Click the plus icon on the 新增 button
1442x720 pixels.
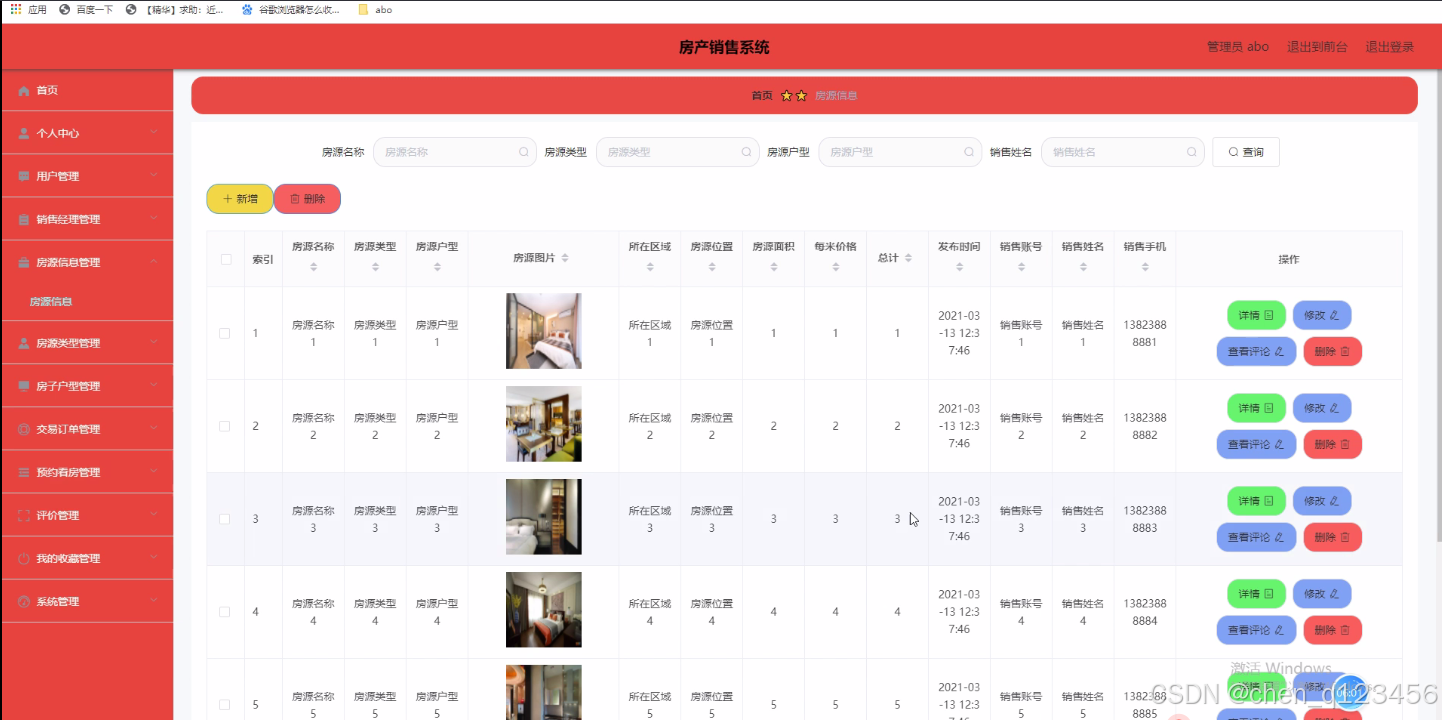[228, 198]
